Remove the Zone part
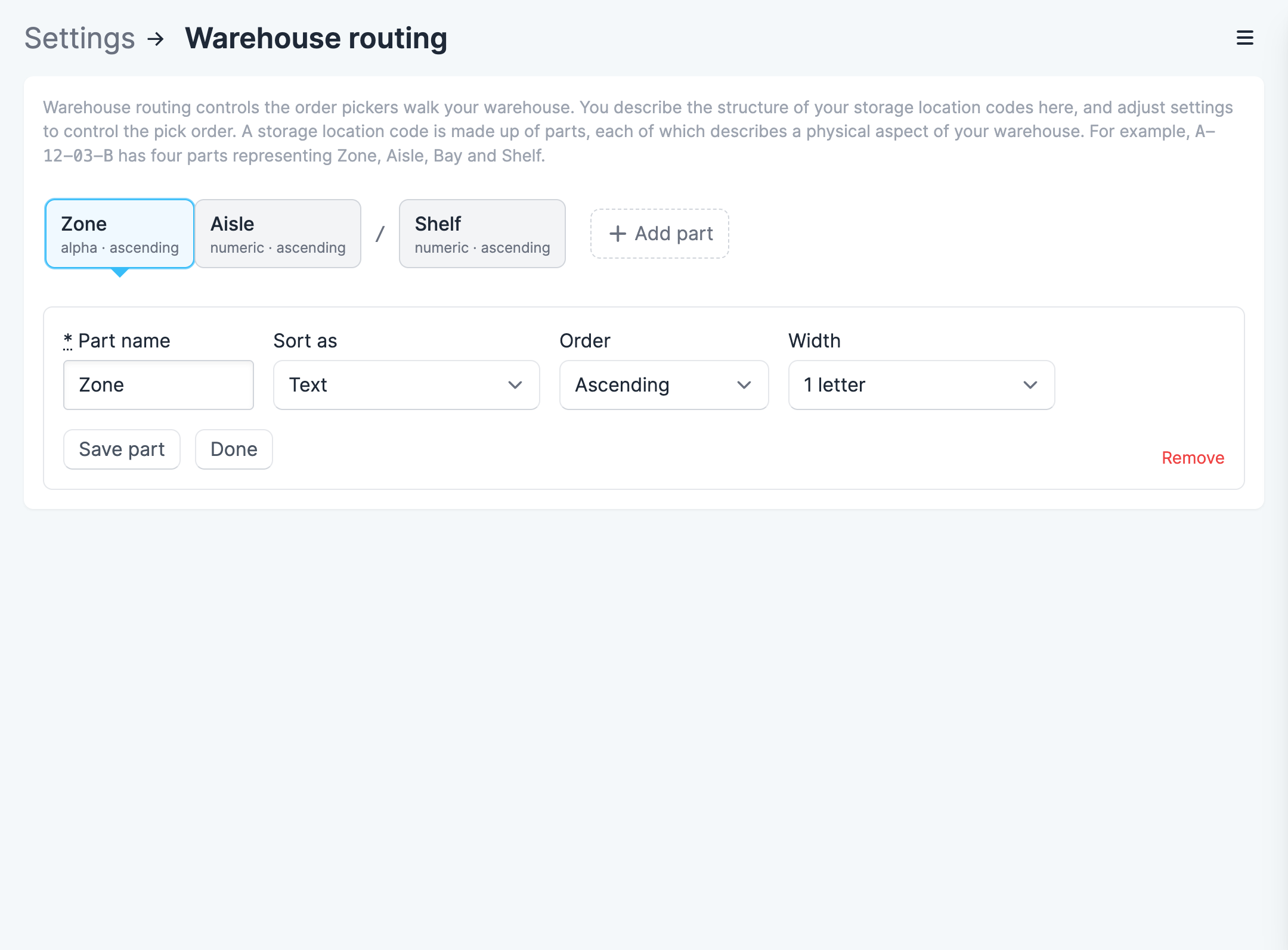The image size is (1288, 950). (1193, 458)
